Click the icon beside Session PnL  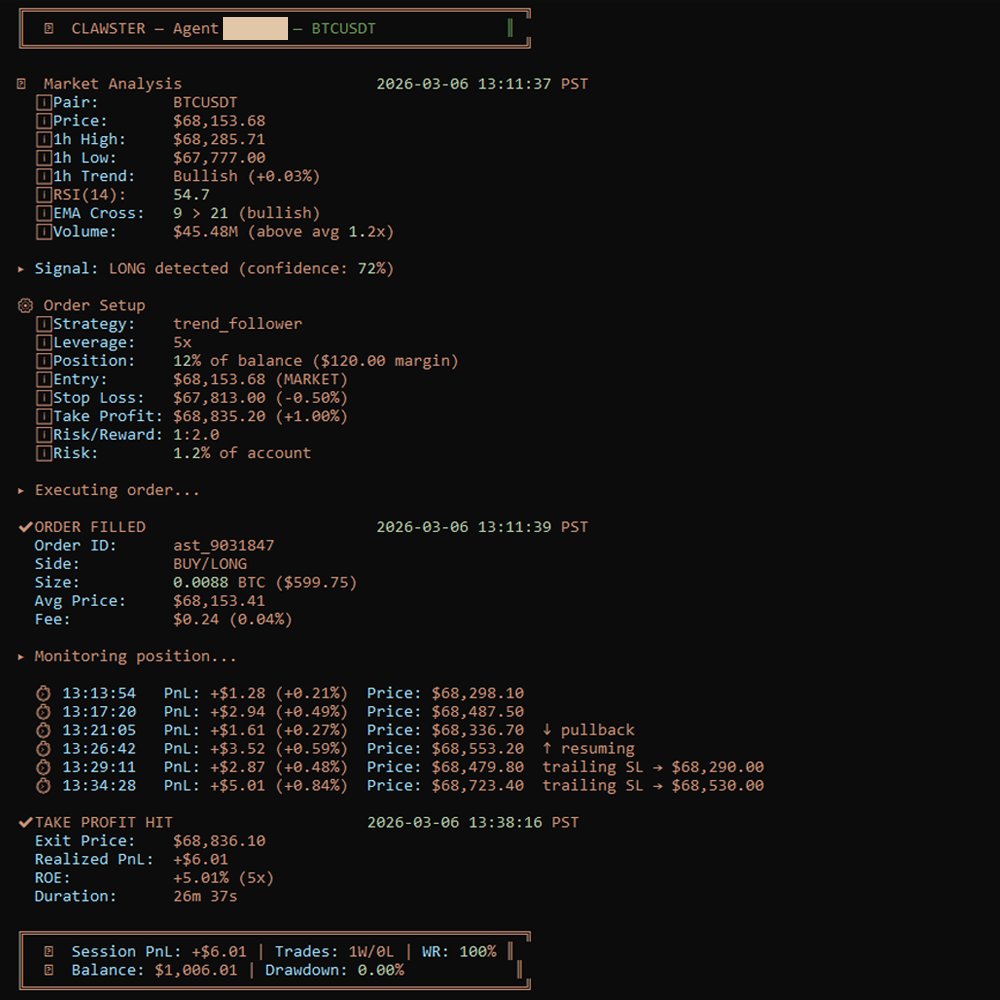tap(48, 952)
